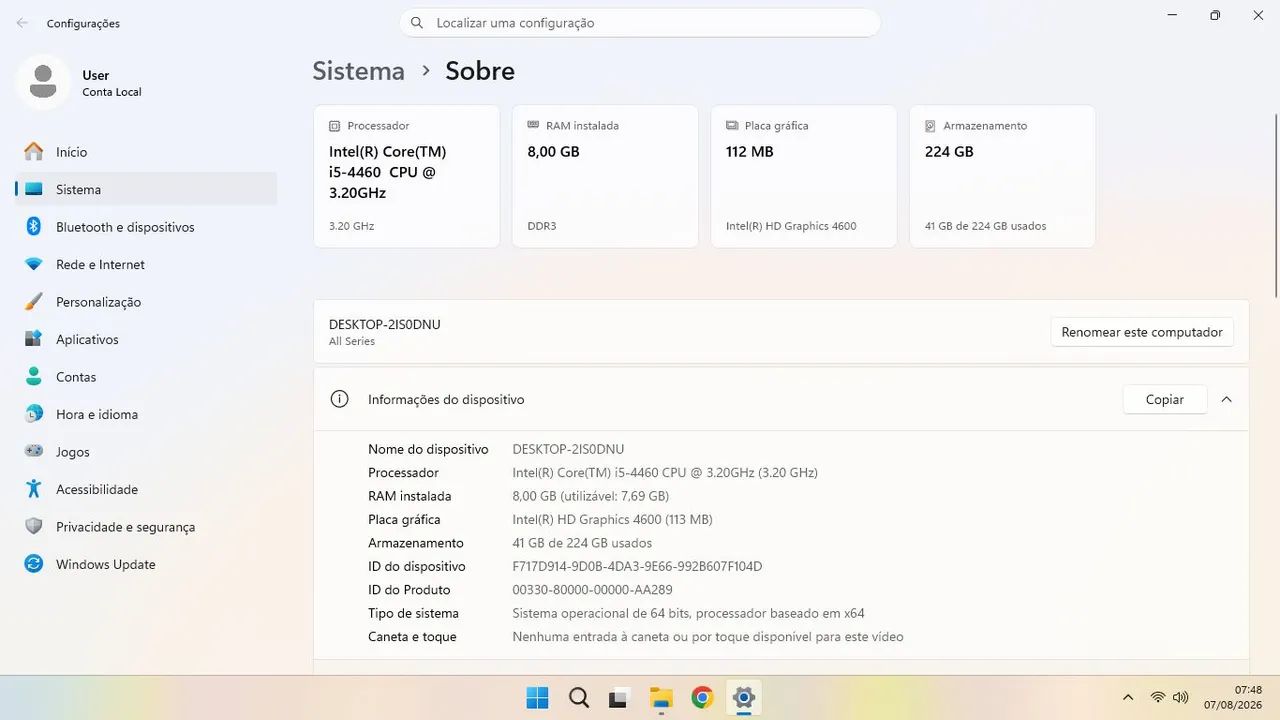
Task: Collapse the Informações do dispositivo section
Action: pyautogui.click(x=1226, y=399)
